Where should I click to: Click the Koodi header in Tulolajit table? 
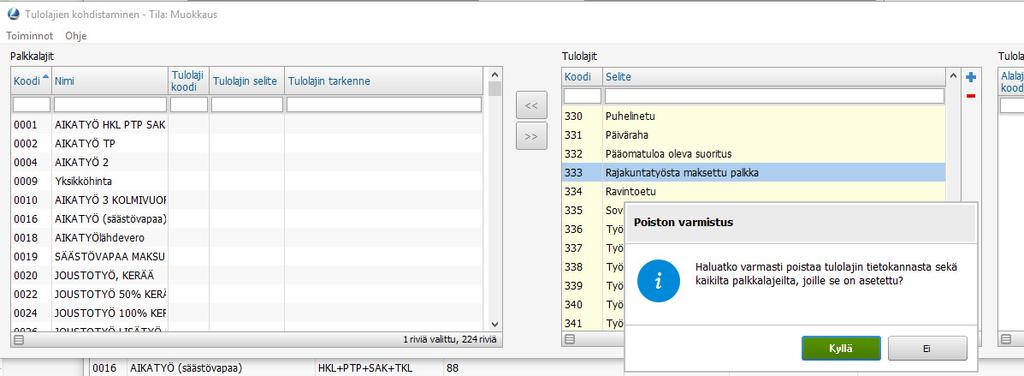point(582,77)
